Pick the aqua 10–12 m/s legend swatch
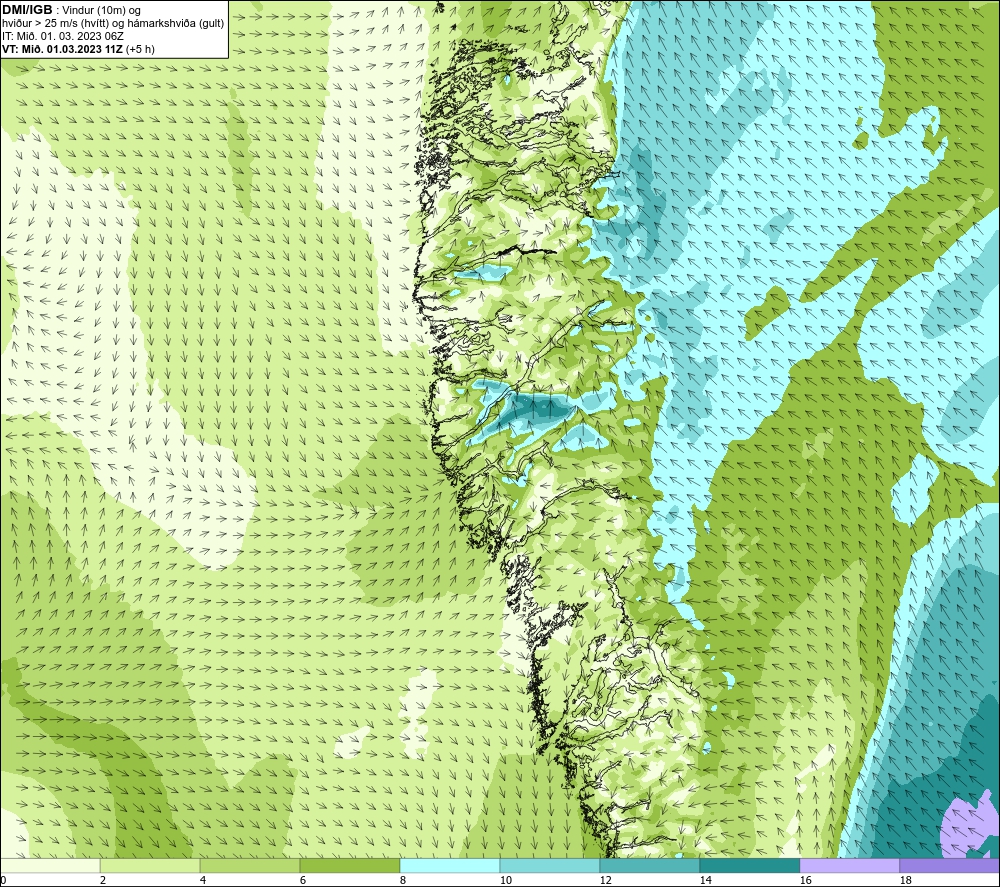Image resolution: width=1000 pixels, height=887 pixels. (x=550, y=865)
